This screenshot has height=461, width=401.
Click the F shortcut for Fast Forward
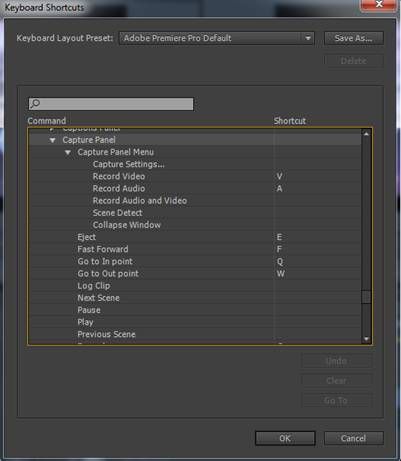pyautogui.click(x=279, y=249)
